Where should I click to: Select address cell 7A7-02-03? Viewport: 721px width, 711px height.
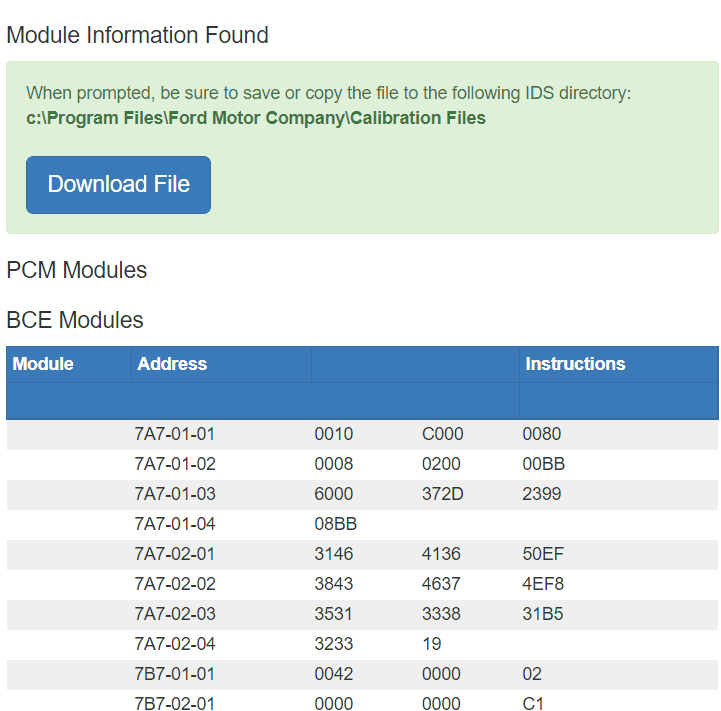click(175, 614)
